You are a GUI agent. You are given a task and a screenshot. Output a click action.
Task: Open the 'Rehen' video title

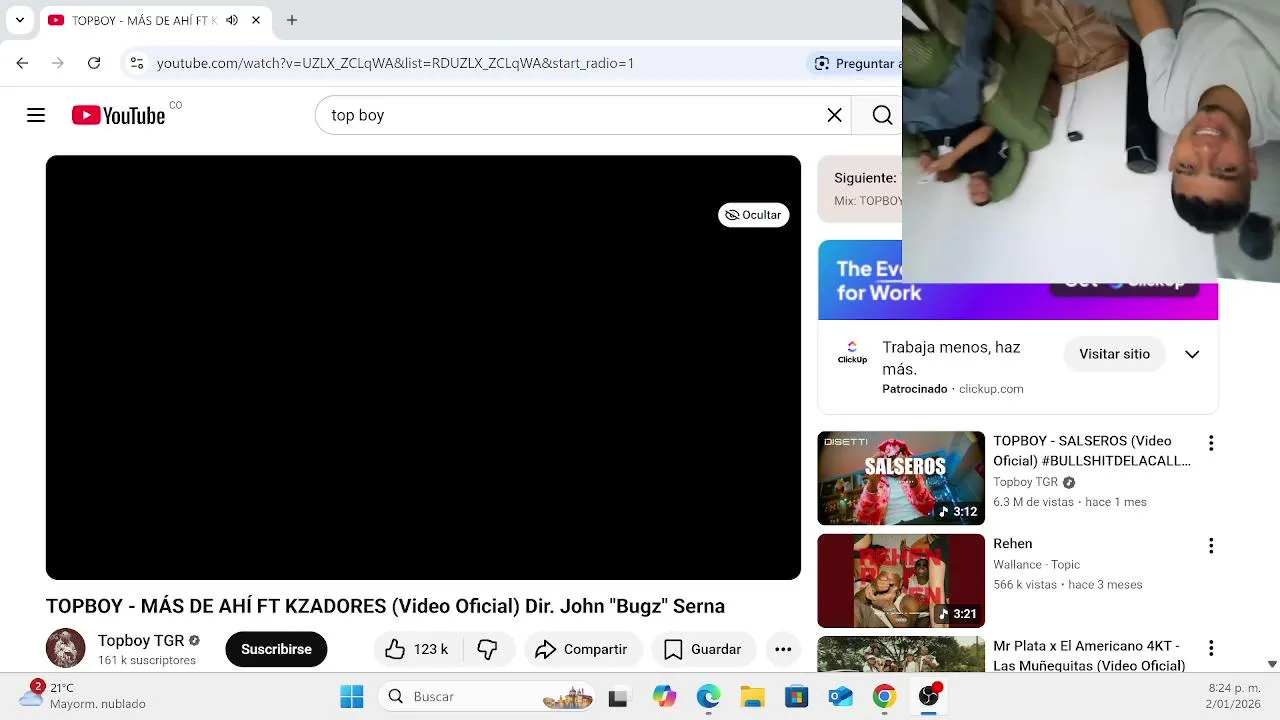pyautogui.click(x=1012, y=544)
